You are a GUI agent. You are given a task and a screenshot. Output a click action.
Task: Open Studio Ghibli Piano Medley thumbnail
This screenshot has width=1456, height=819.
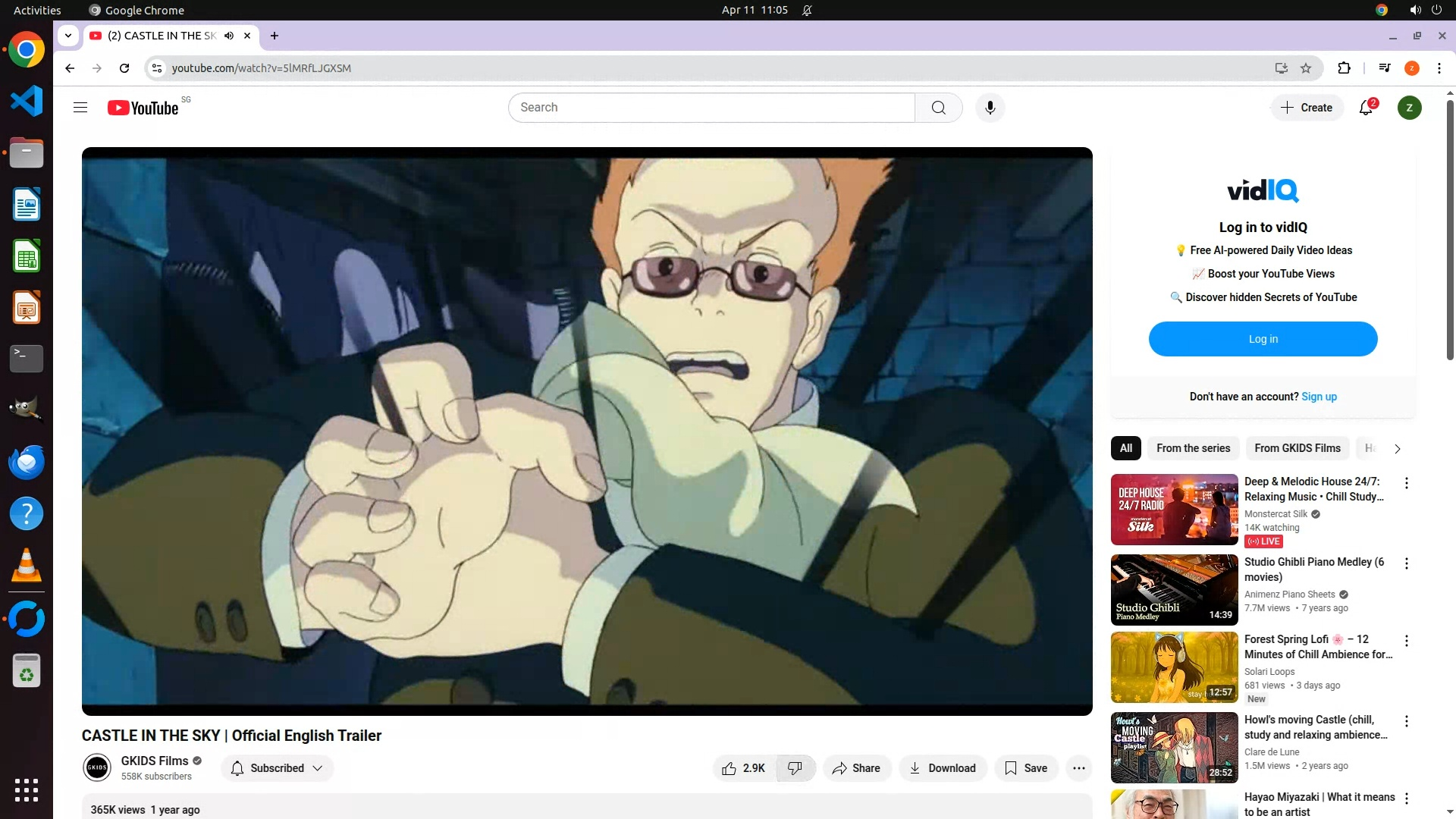pos(1174,590)
